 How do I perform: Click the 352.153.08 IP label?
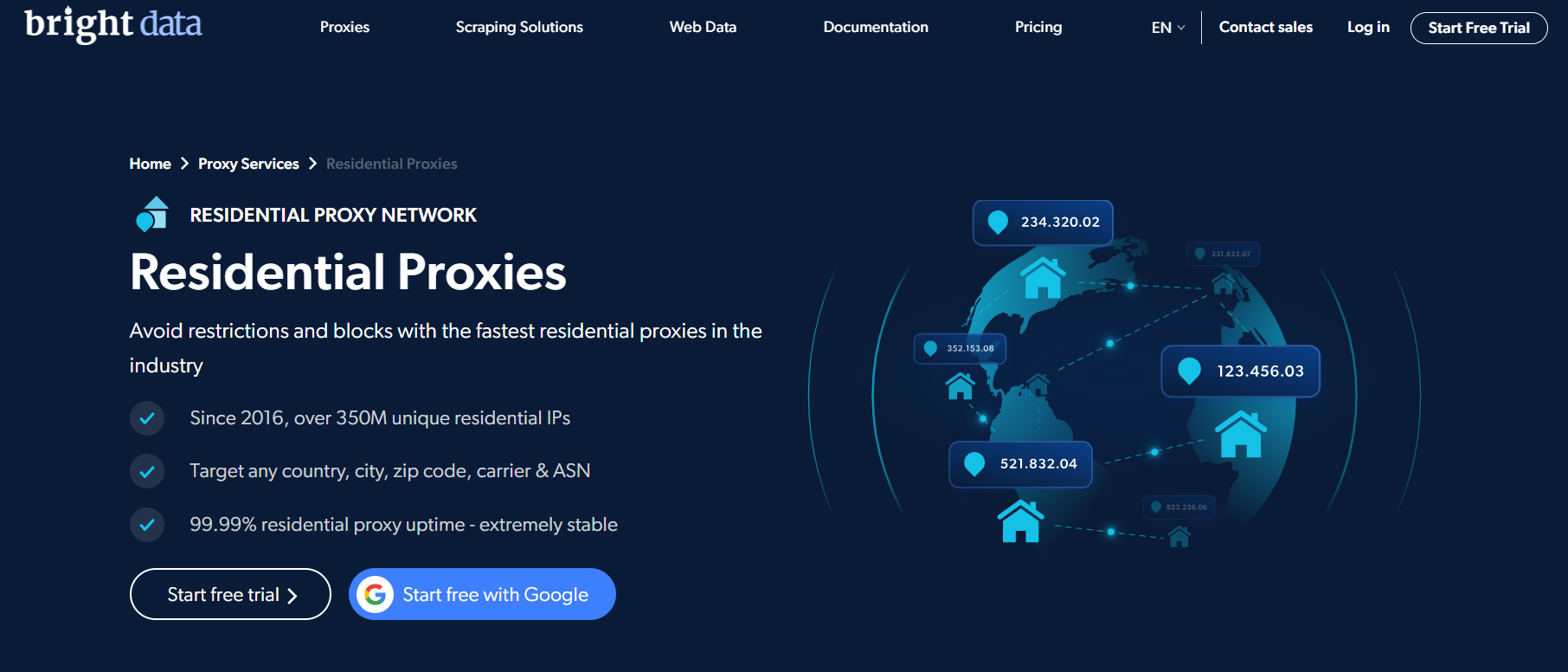coord(960,348)
